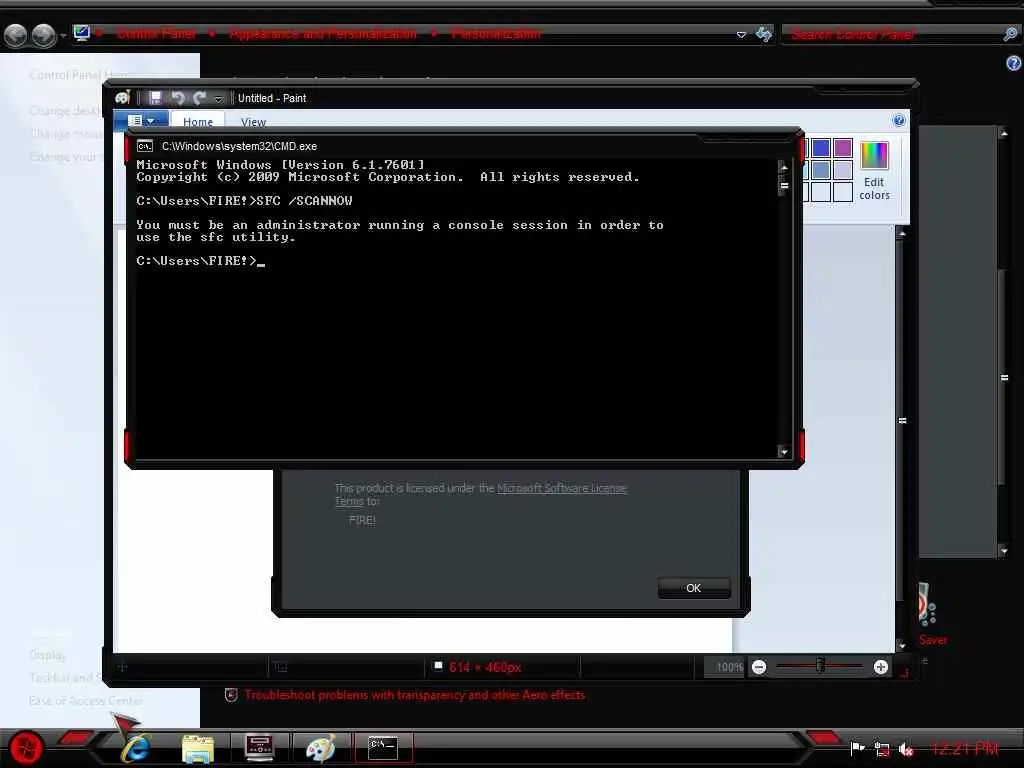1024x768 pixels.
Task: Open Paint Help question mark icon
Action: point(899,120)
